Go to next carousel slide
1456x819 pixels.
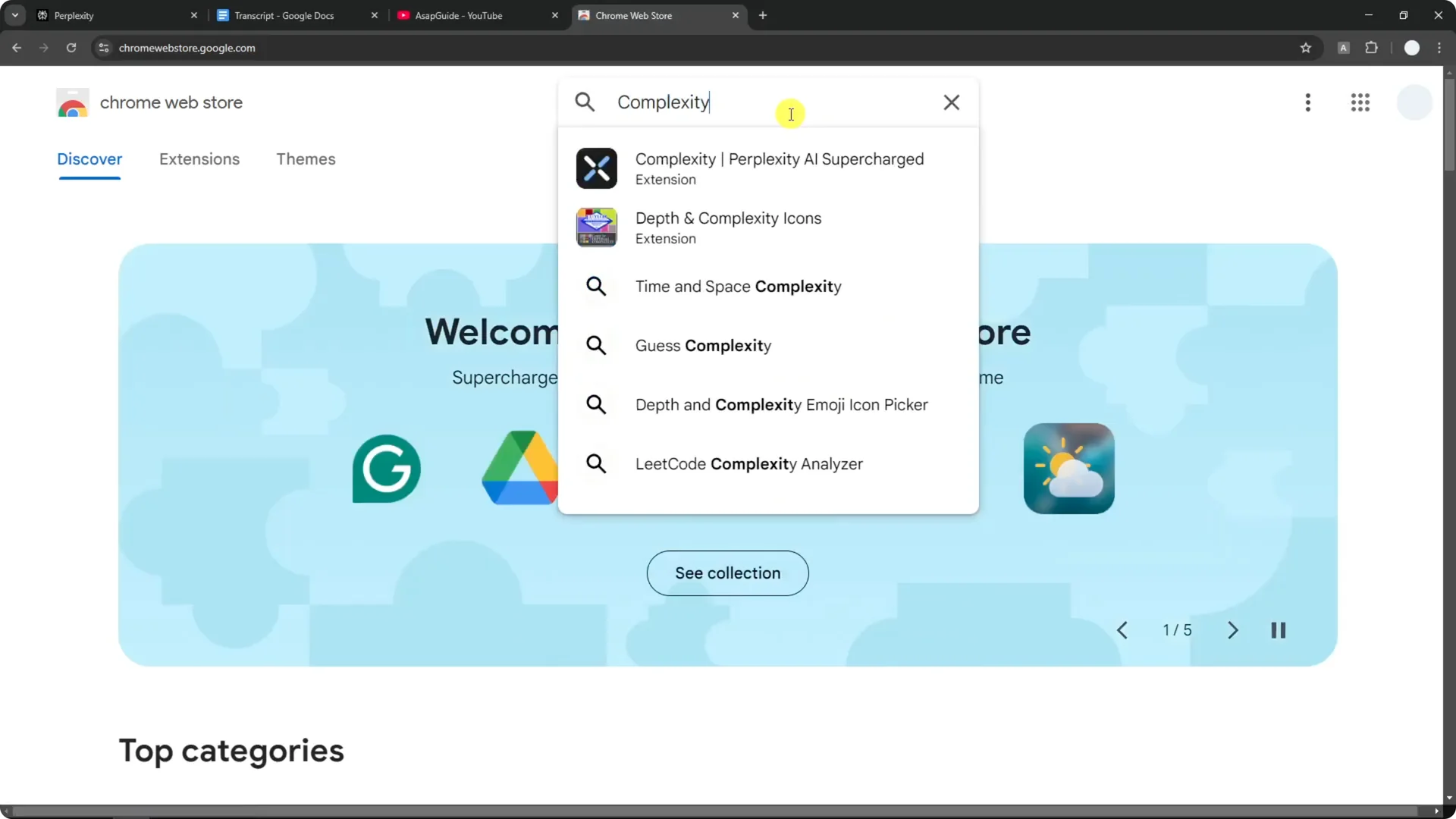pos(1232,630)
